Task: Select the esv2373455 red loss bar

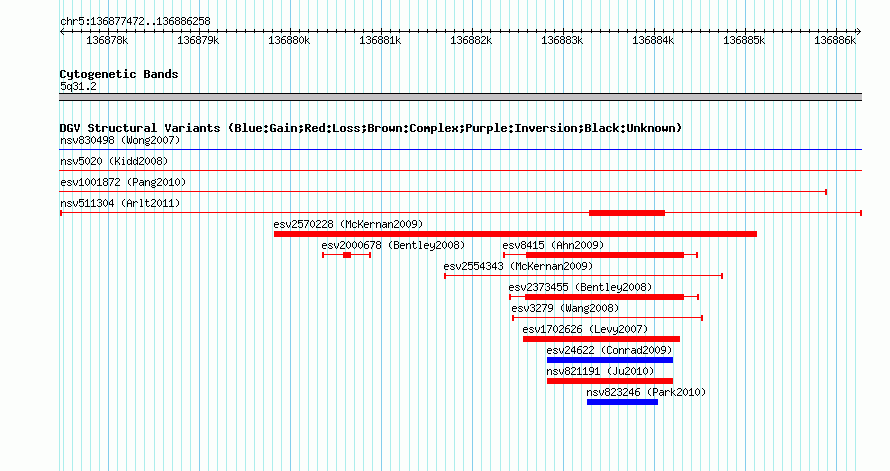Action: [x=604, y=297]
